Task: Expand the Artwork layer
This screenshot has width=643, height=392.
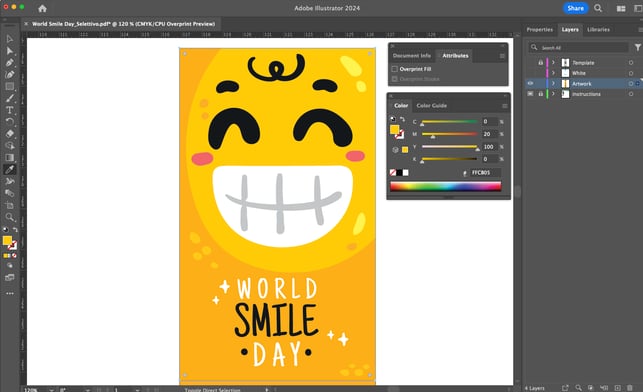Action: 553,83
